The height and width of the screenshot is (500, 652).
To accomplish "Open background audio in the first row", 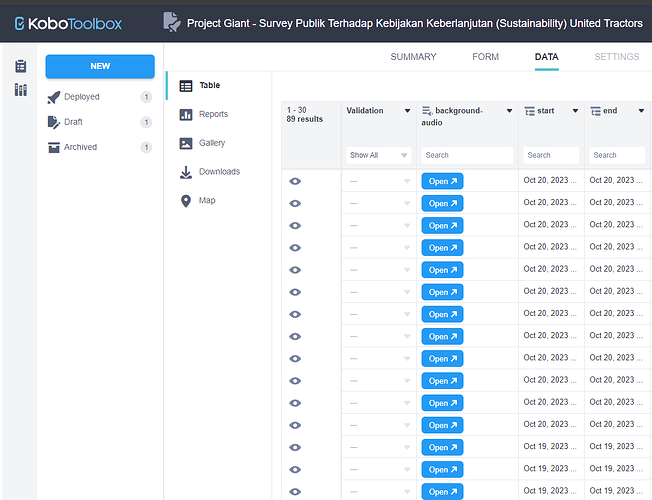I will [442, 181].
